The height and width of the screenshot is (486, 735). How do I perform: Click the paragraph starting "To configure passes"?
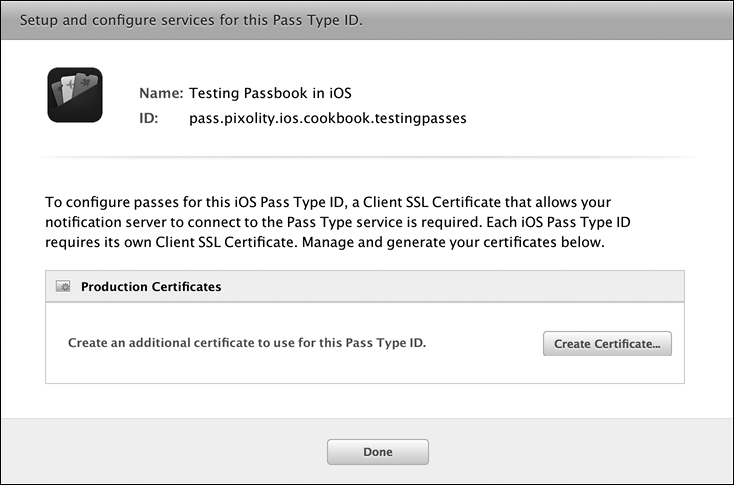(359, 222)
